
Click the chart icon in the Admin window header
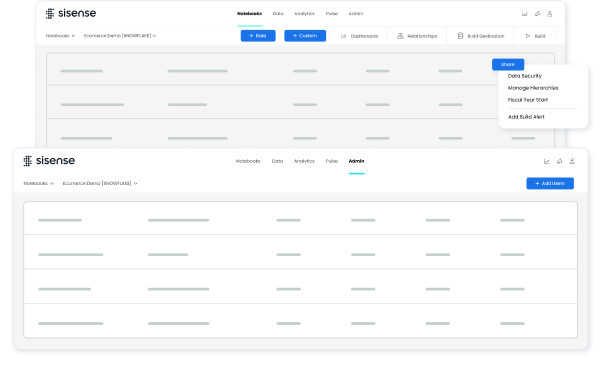[547, 161]
